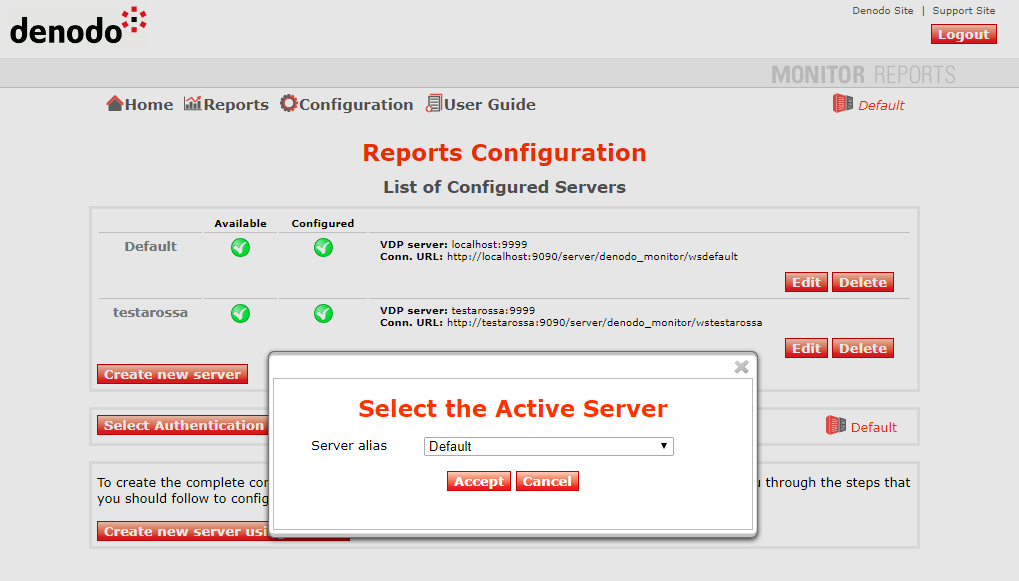Edit the Default server
The width and height of the screenshot is (1019, 581).
(806, 282)
